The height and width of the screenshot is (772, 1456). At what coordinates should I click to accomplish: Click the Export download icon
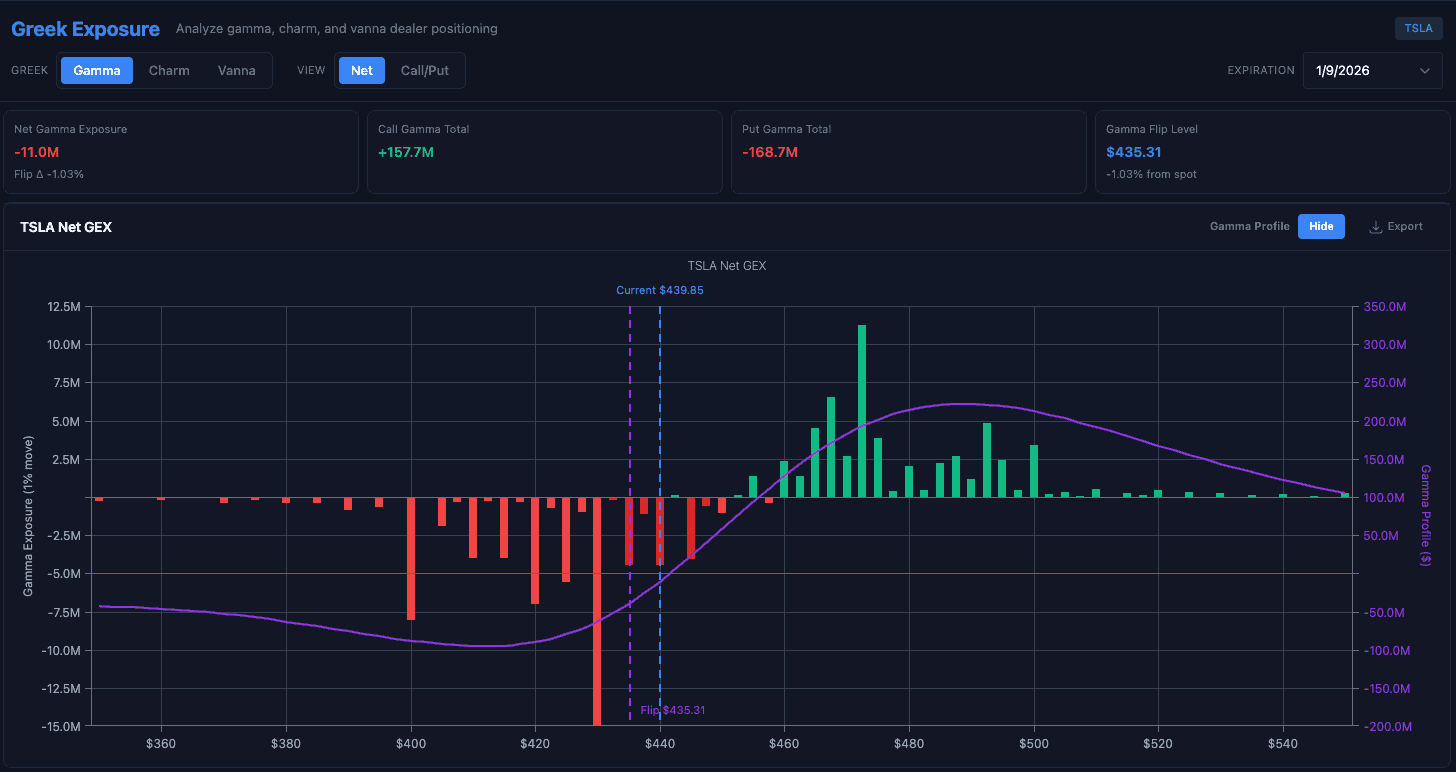click(x=1376, y=227)
